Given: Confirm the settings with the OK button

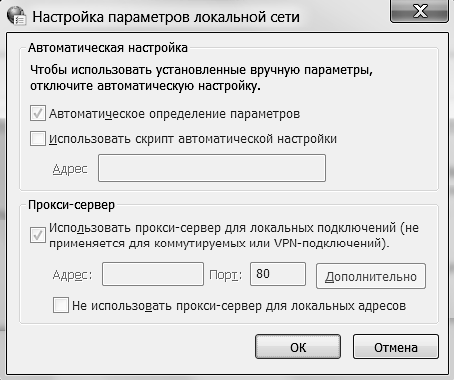Looking at the screenshot, I should 298,347.
